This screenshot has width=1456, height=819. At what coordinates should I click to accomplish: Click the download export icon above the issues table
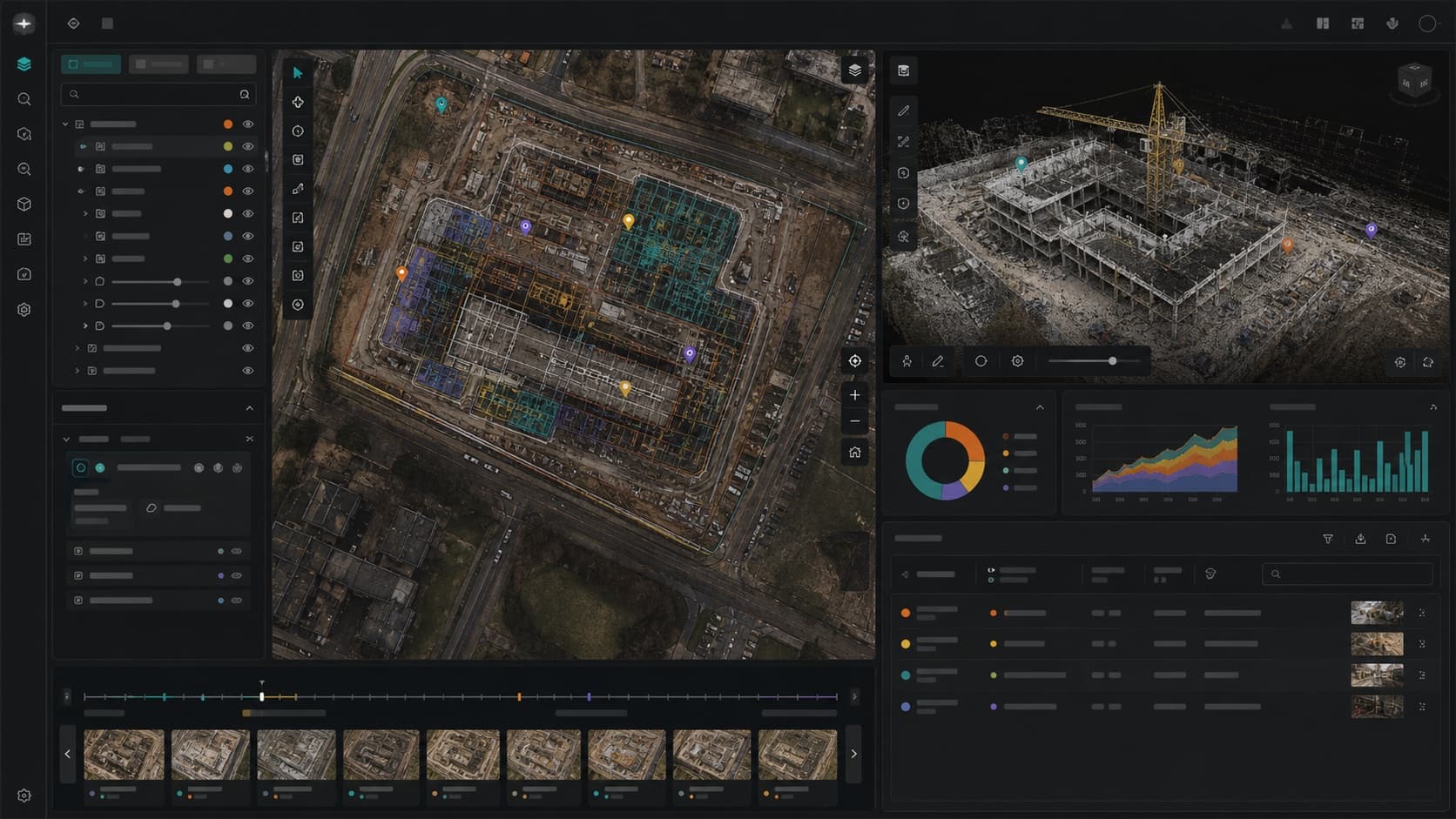click(x=1360, y=539)
